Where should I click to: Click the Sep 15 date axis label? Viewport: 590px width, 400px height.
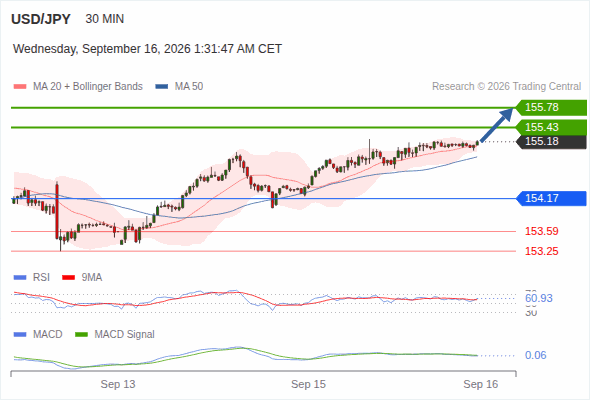tap(308, 385)
